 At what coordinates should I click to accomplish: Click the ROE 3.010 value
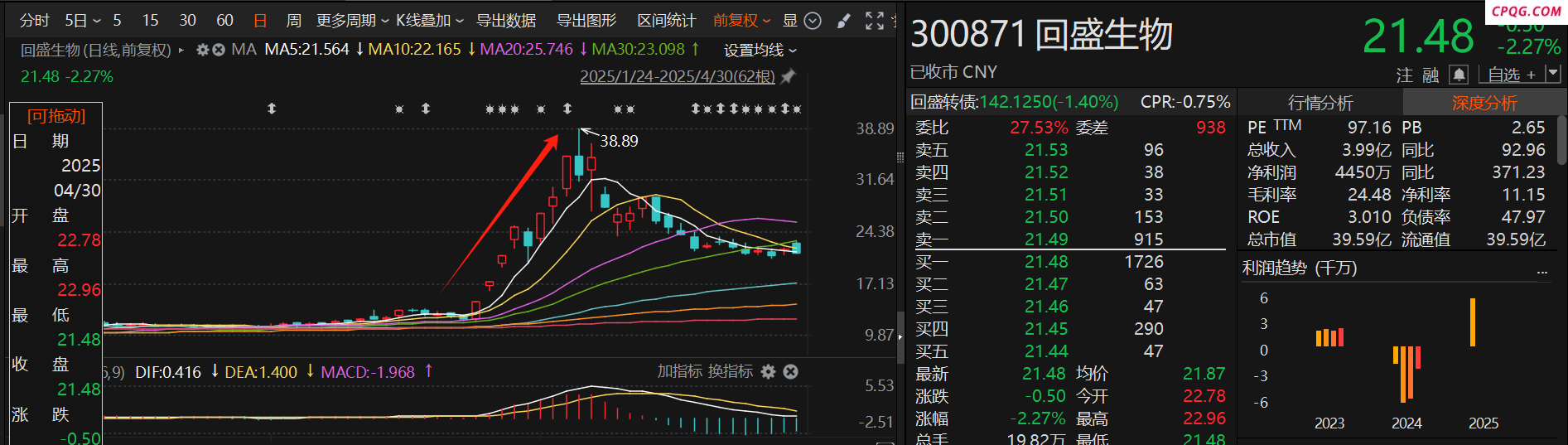click(1369, 217)
